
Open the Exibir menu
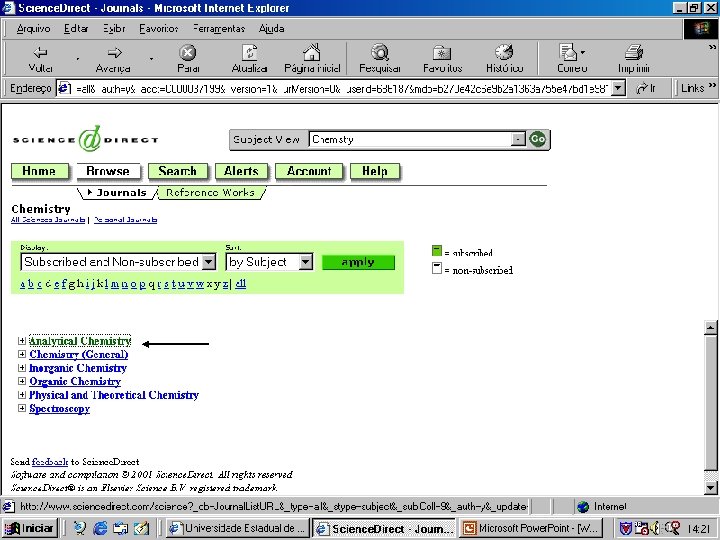(x=114, y=28)
